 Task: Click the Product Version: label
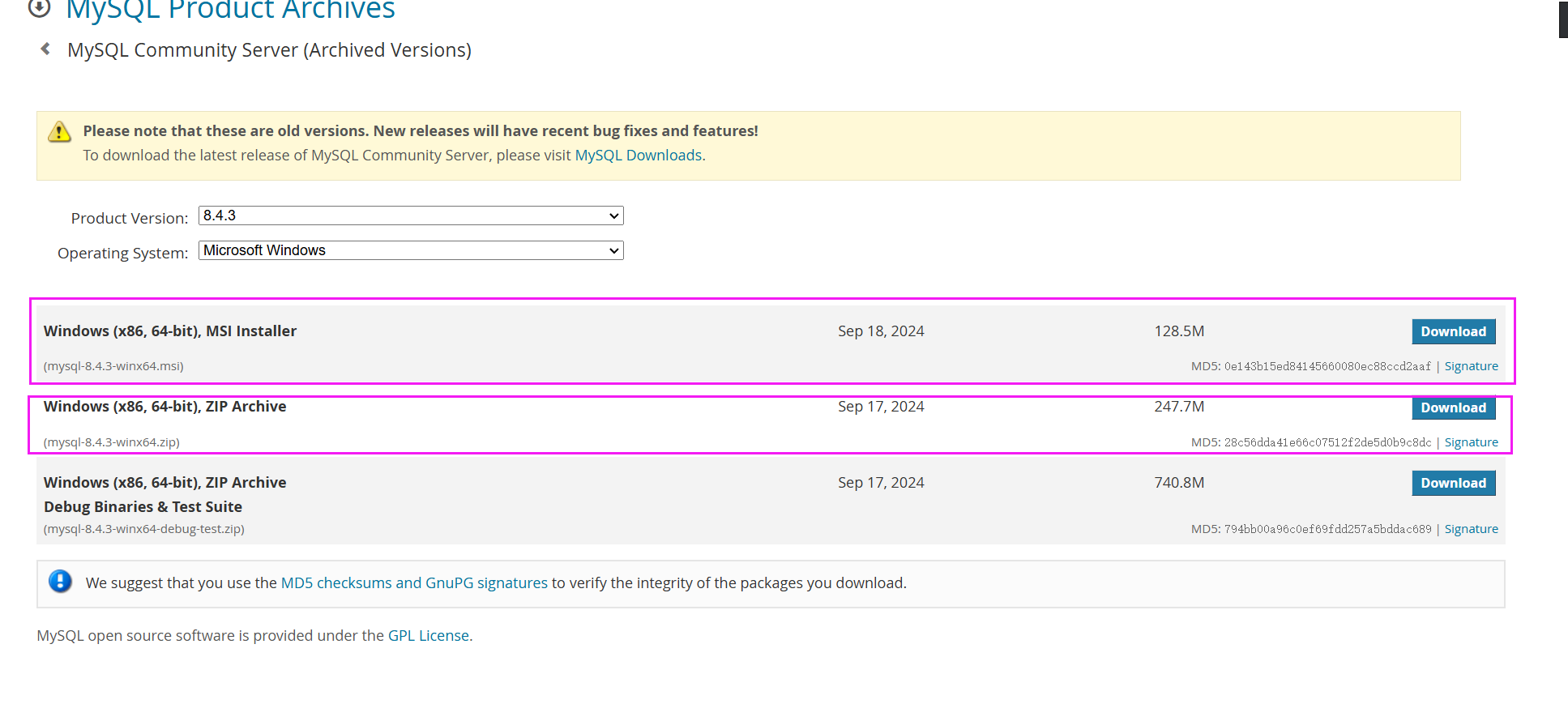pyautogui.click(x=130, y=218)
